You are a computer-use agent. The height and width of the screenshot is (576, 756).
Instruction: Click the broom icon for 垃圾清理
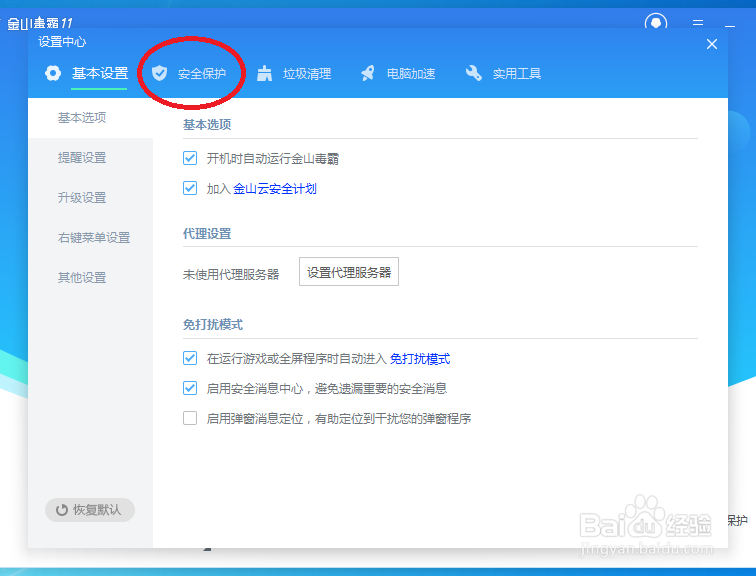click(x=264, y=73)
